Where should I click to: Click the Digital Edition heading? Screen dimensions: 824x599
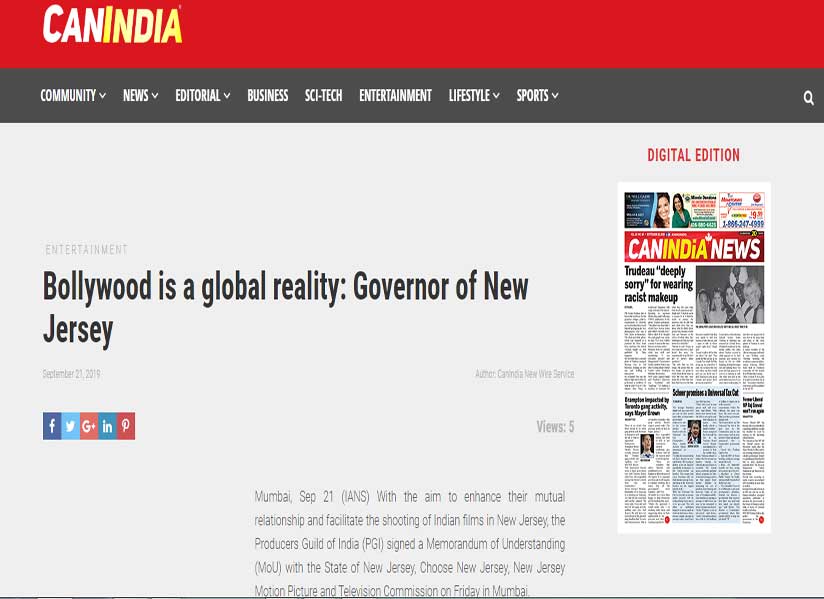click(694, 155)
